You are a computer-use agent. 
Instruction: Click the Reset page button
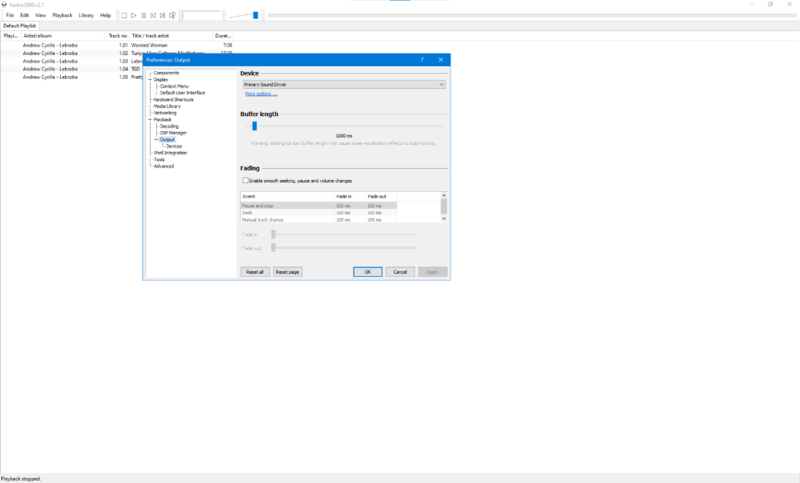point(287,272)
